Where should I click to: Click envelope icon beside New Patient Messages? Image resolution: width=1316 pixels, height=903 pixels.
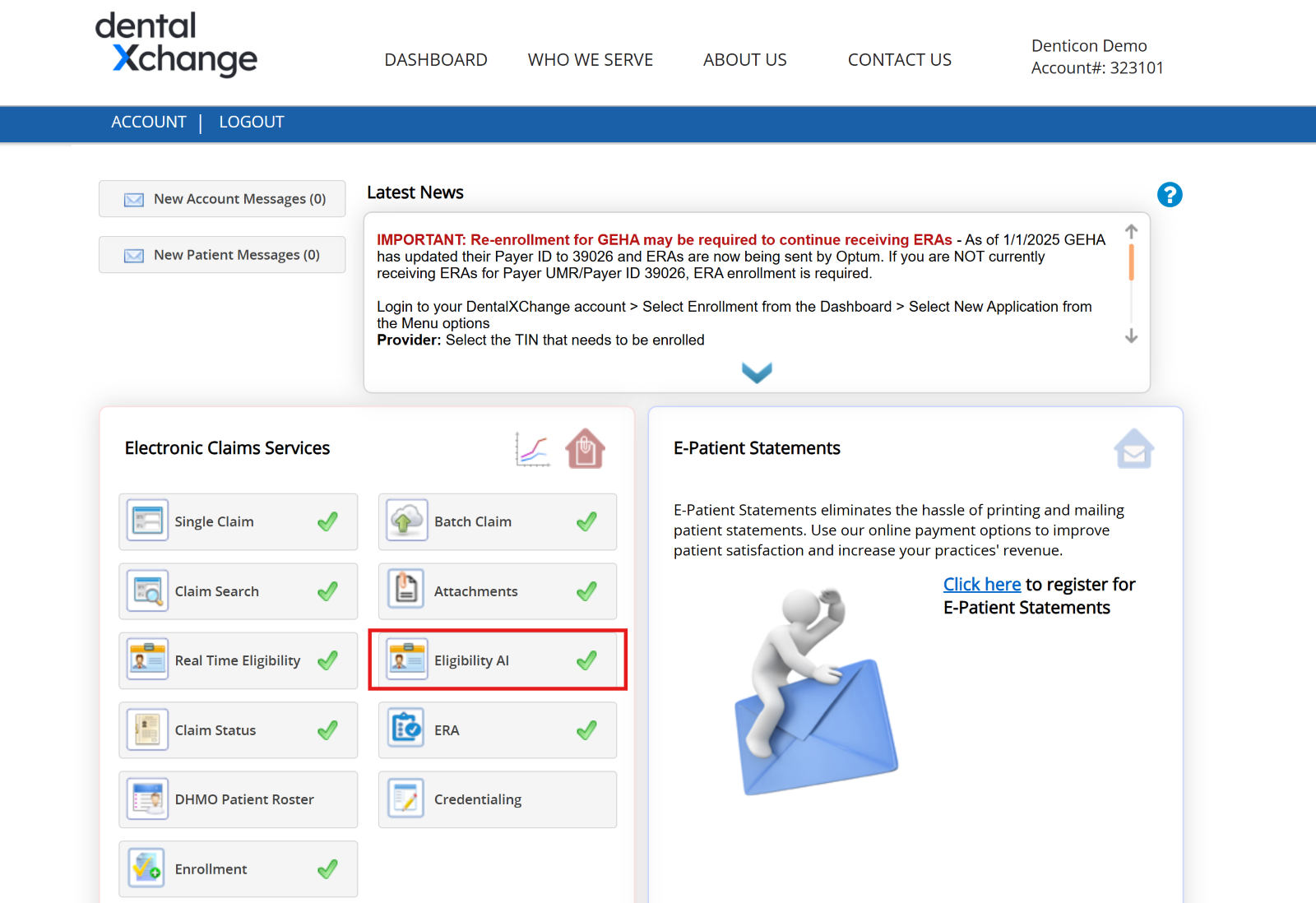[x=134, y=256]
